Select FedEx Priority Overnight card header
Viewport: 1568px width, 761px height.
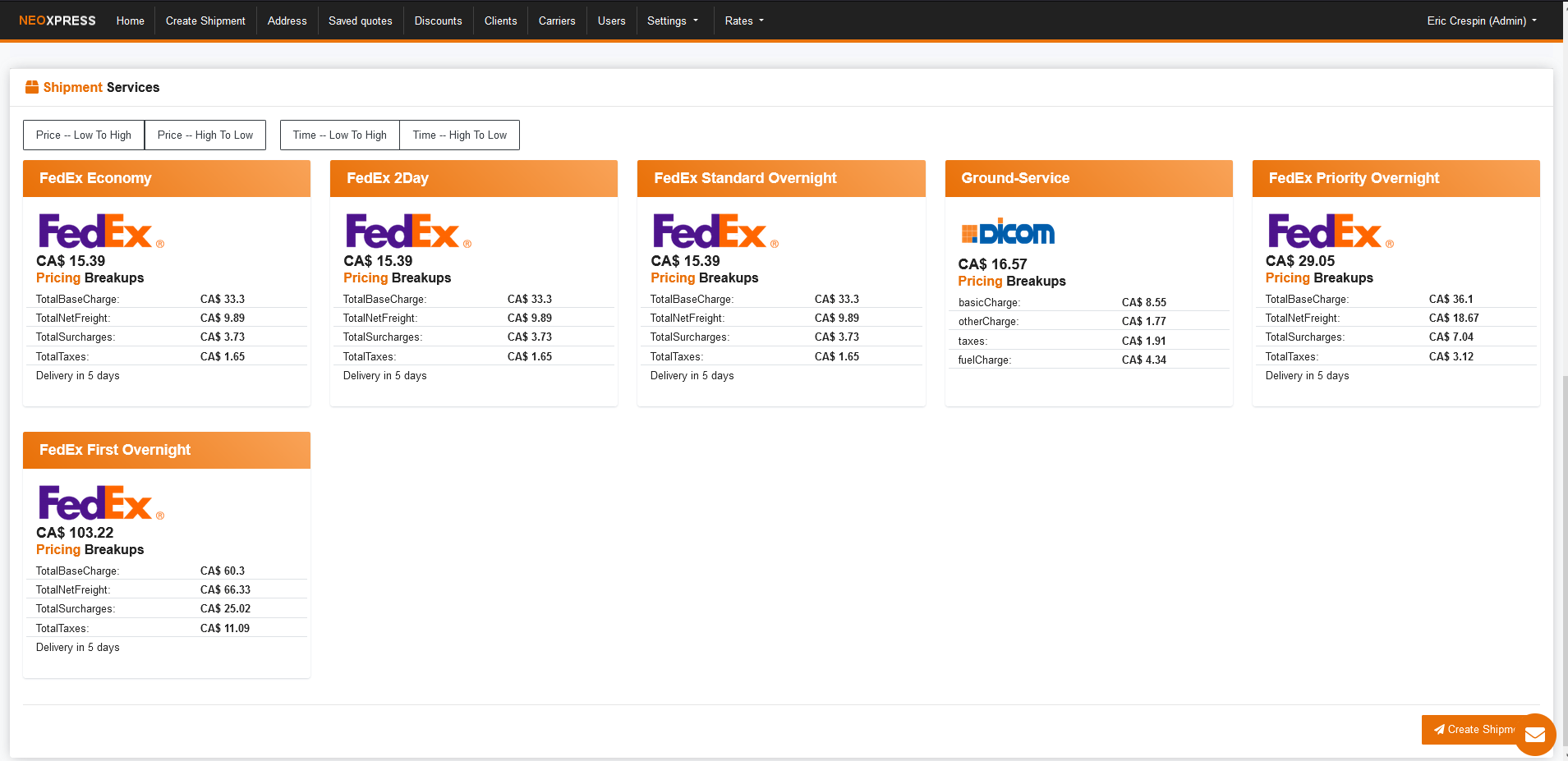(1396, 178)
